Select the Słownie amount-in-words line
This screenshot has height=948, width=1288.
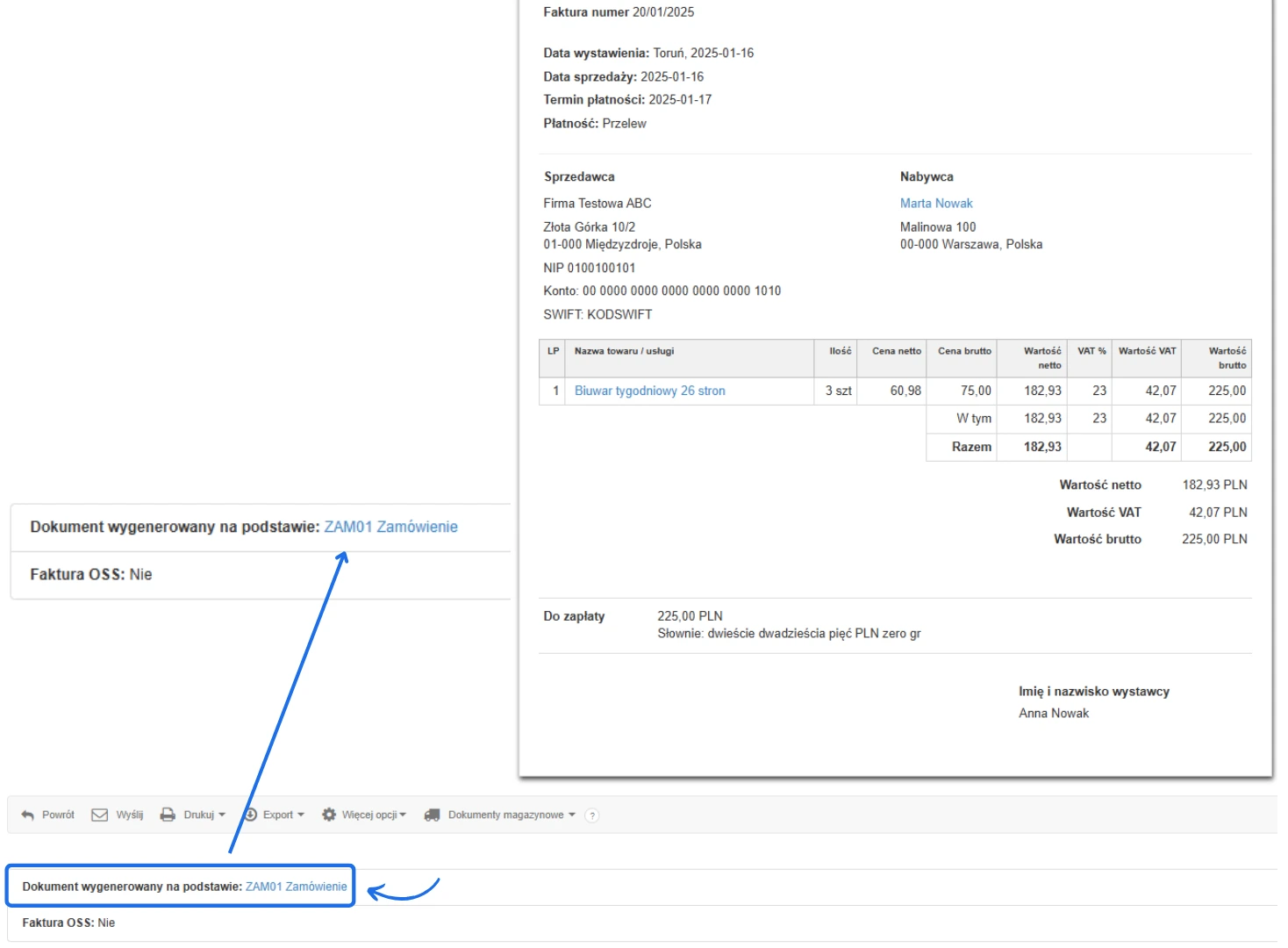(x=789, y=633)
